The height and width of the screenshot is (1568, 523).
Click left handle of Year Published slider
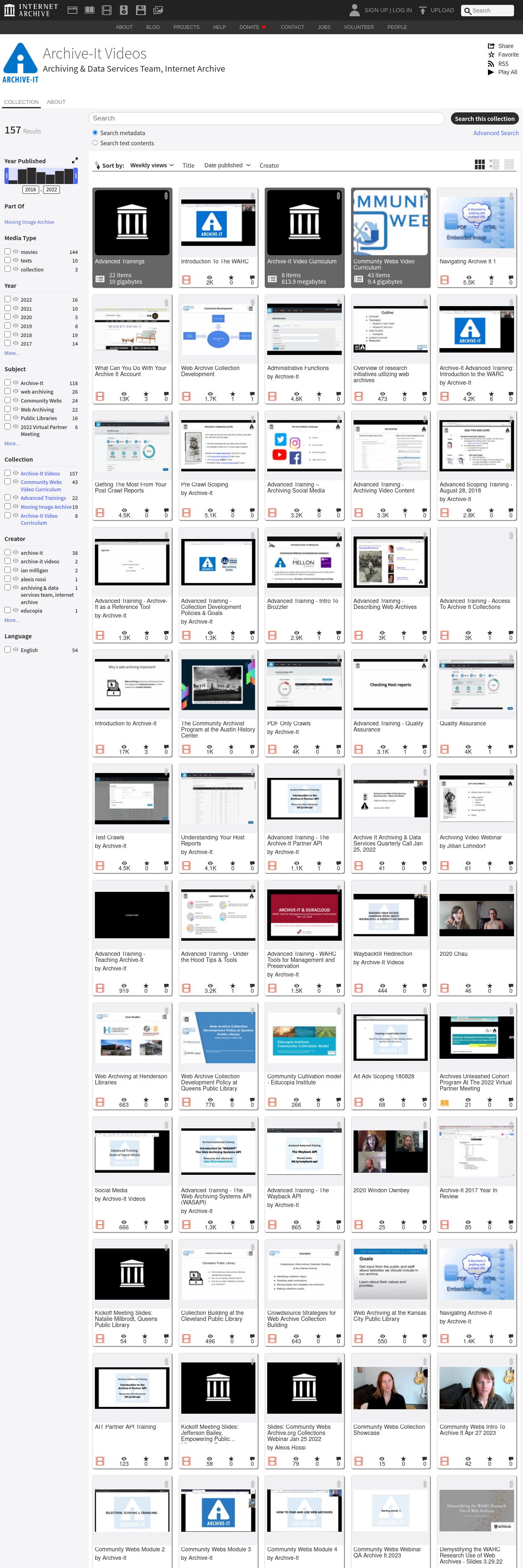[7, 175]
